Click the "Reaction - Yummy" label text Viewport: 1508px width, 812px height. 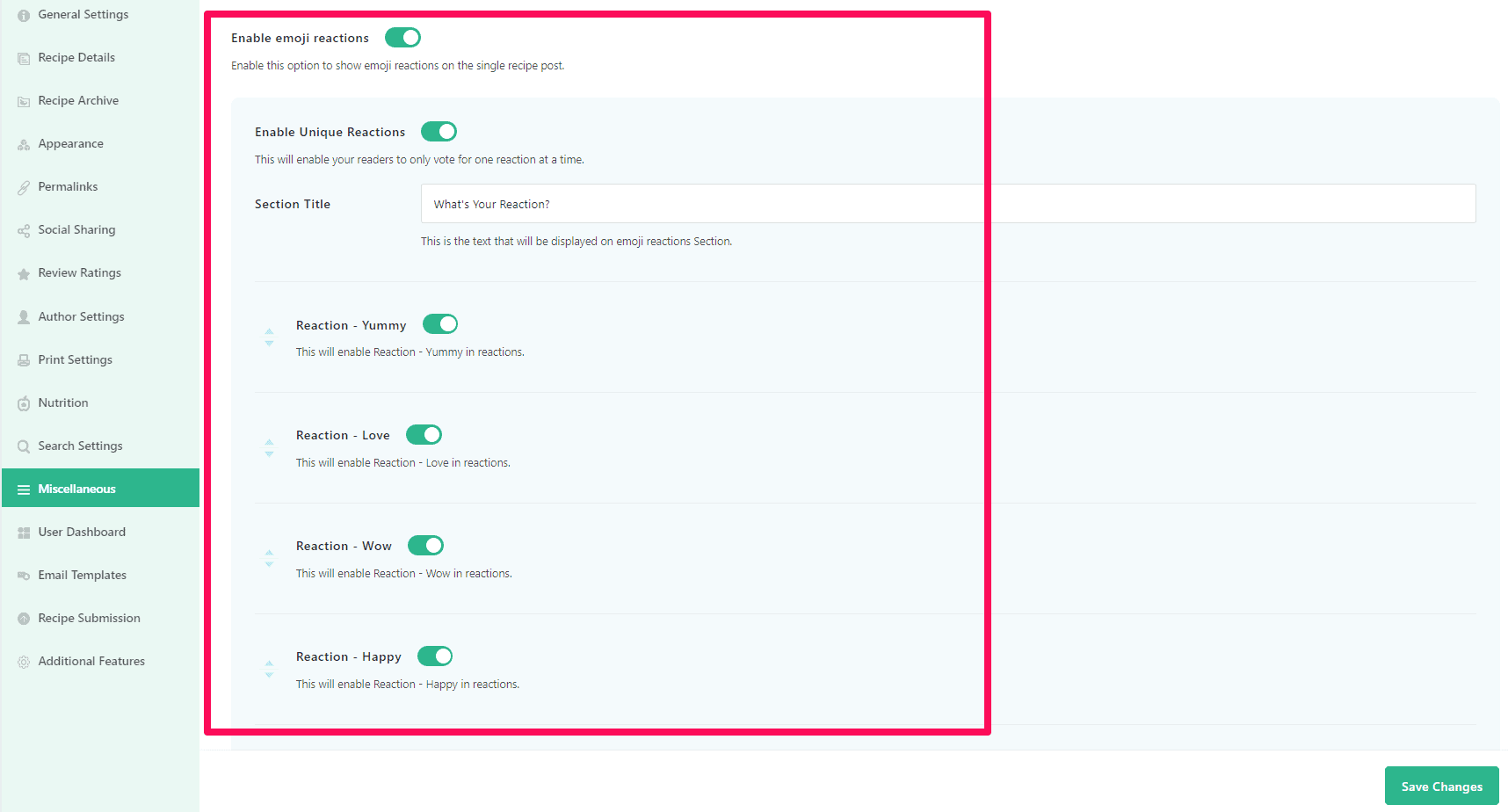pos(351,325)
